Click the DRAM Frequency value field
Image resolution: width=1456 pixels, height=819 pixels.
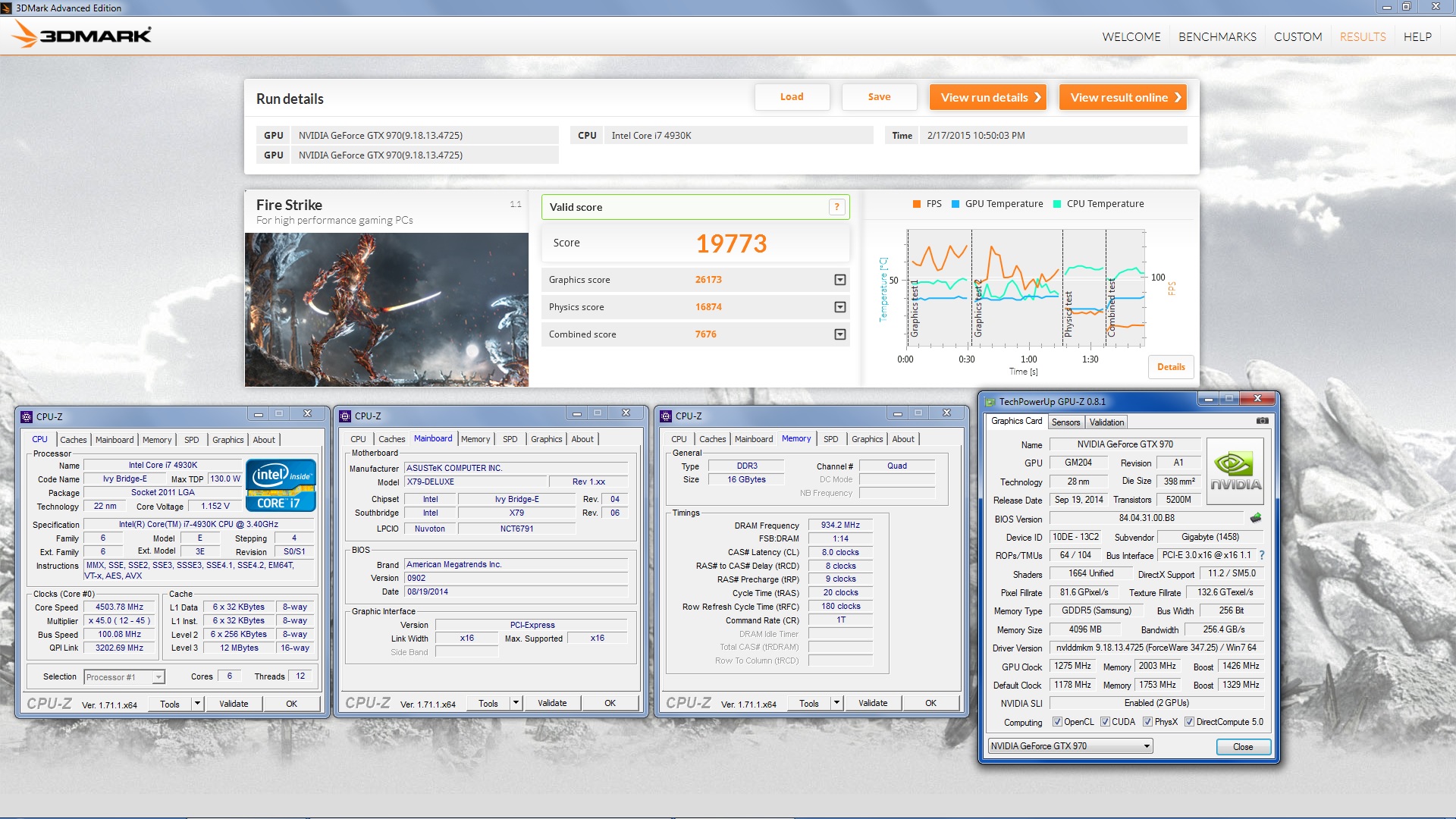840,525
